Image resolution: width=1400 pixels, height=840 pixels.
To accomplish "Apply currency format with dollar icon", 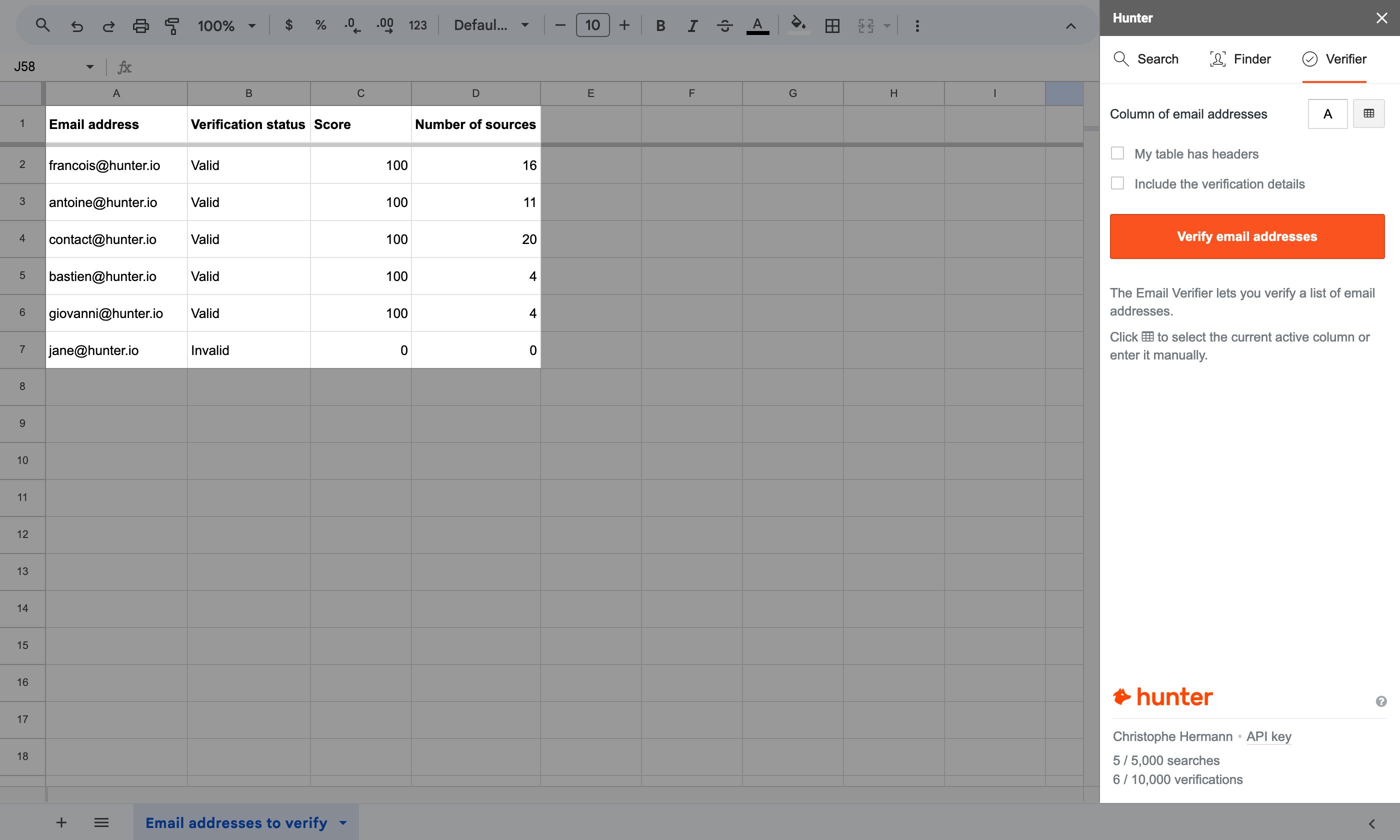I will tap(288, 25).
